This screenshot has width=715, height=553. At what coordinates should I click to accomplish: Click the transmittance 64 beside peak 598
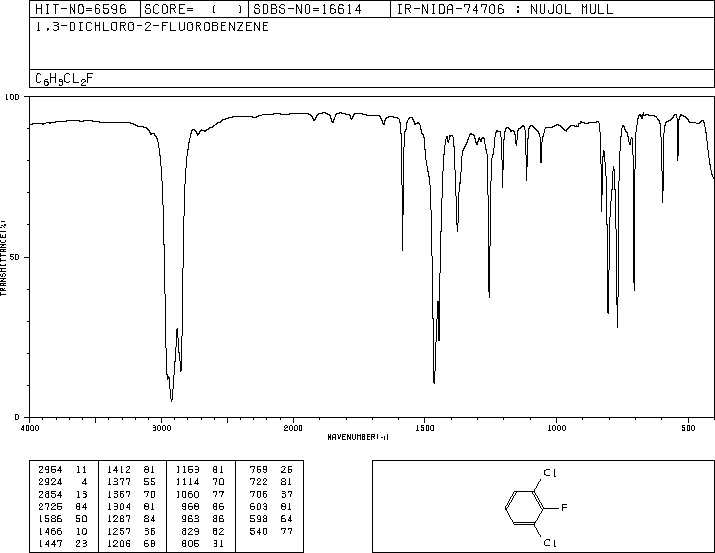click(286, 519)
